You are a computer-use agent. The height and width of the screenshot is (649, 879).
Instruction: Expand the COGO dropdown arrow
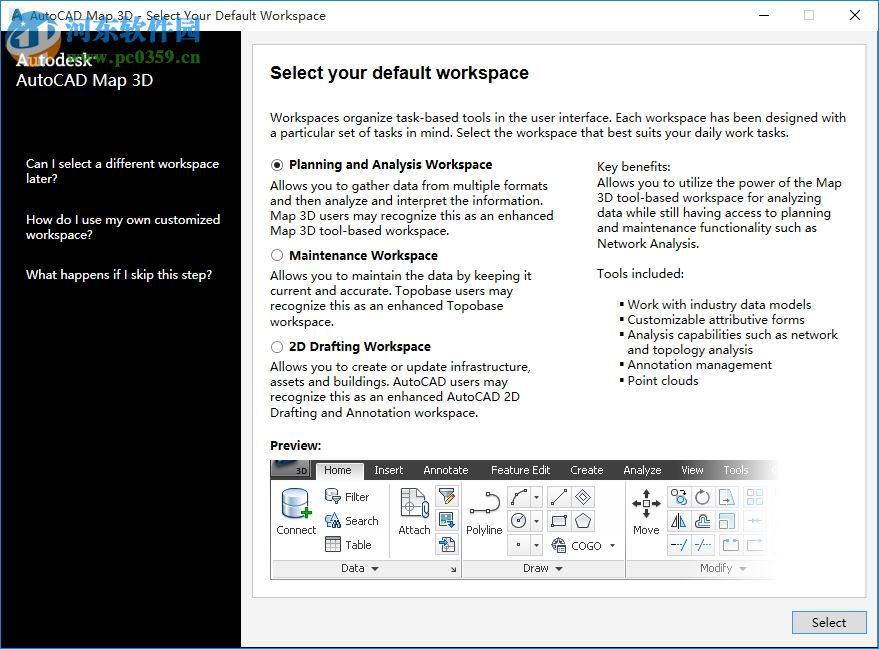pos(611,547)
